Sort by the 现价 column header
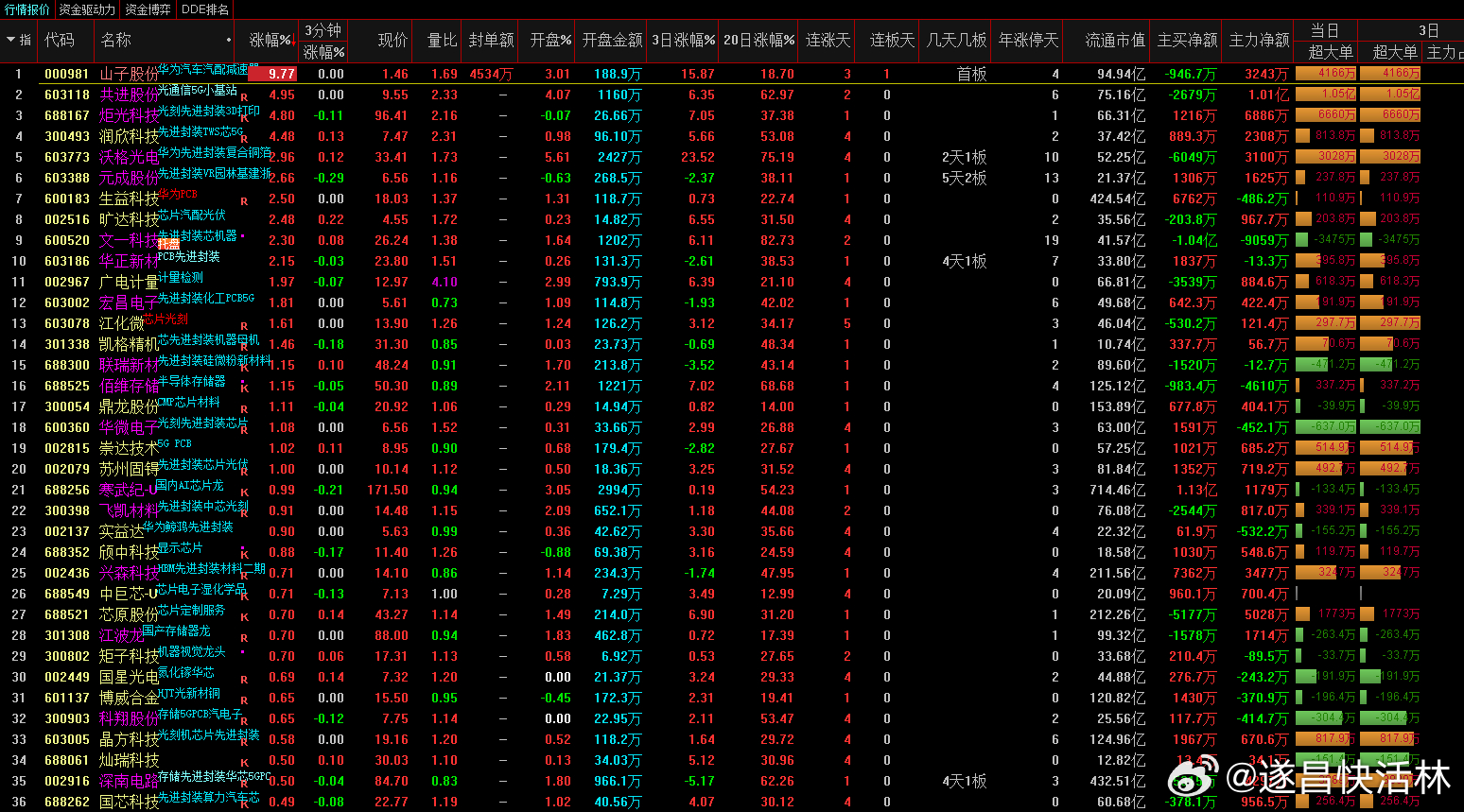The image size is (1464, 812). coord(392,40)
